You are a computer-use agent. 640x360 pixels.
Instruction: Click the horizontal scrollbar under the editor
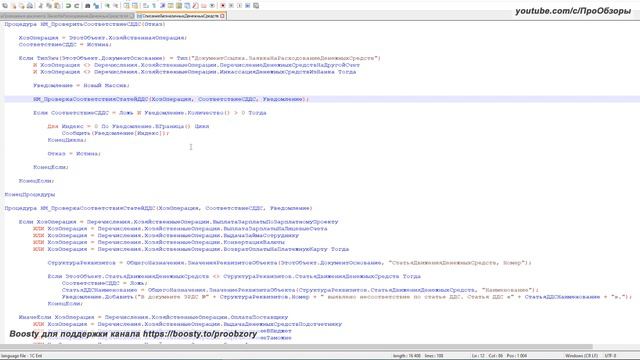(296, 347)
